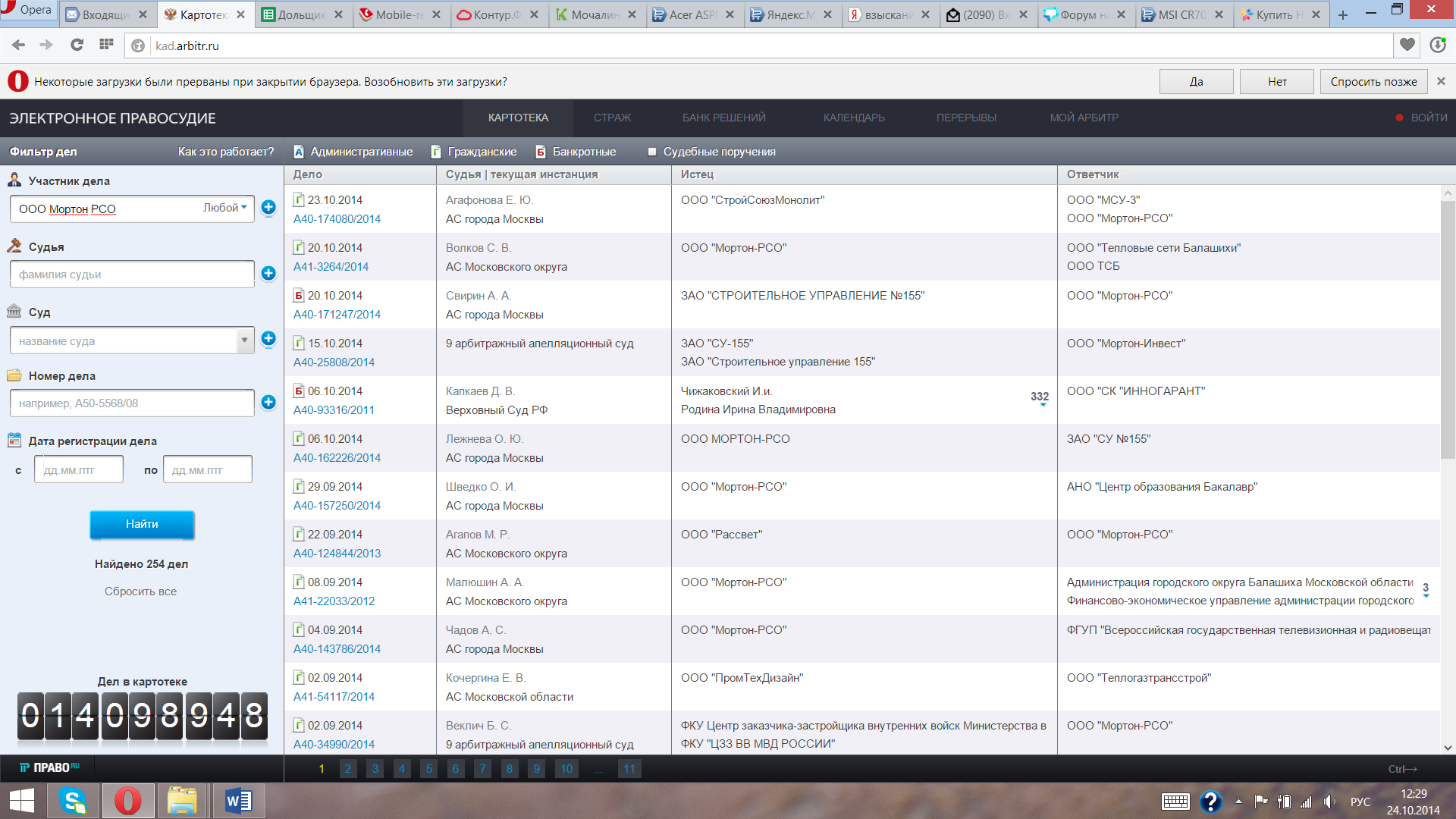
Task: Open the on-screen keyboard tray icon
Action: tap(1175, 802)
